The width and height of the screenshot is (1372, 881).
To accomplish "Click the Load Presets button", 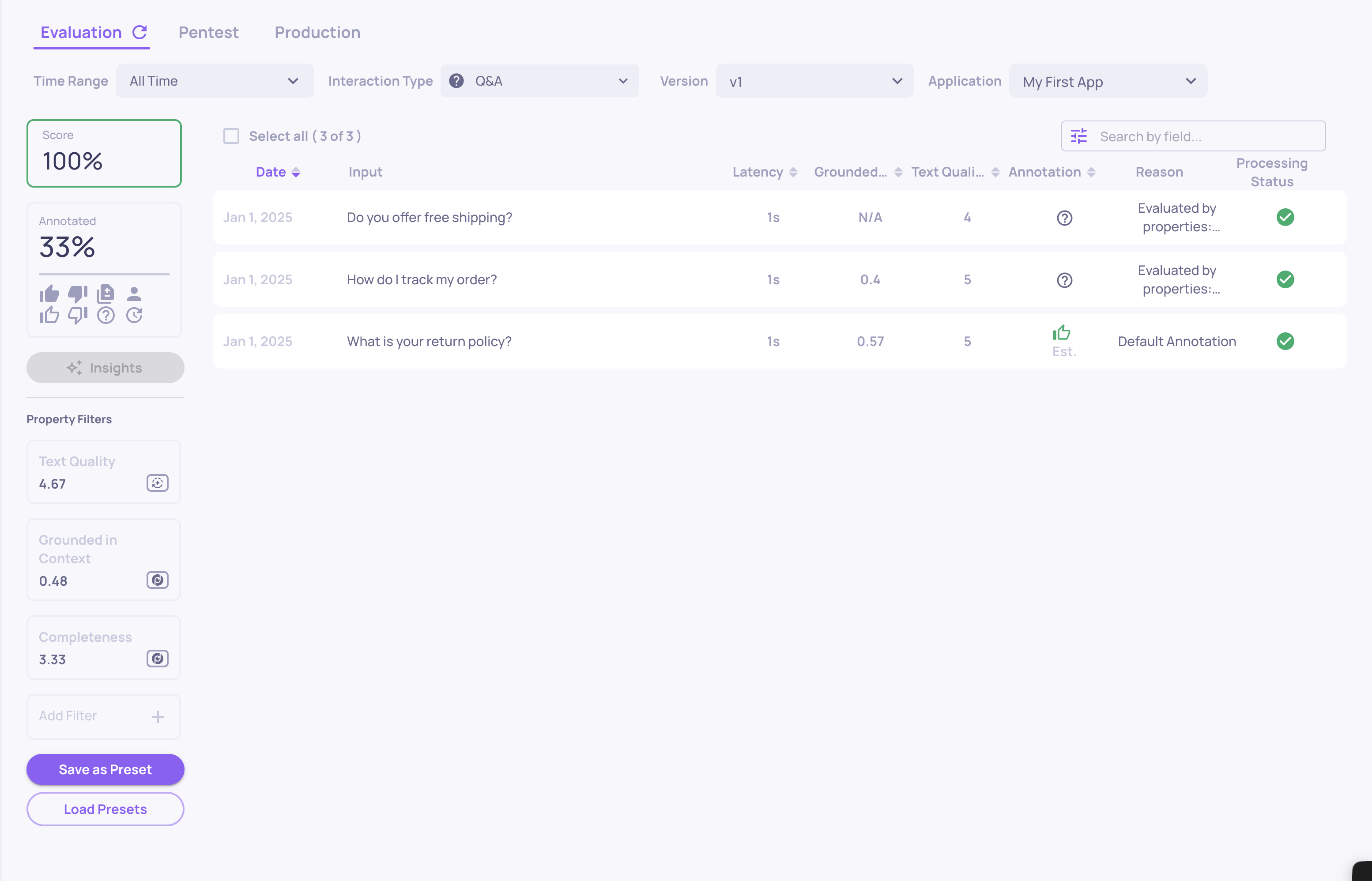I will [x=105, y=809].
